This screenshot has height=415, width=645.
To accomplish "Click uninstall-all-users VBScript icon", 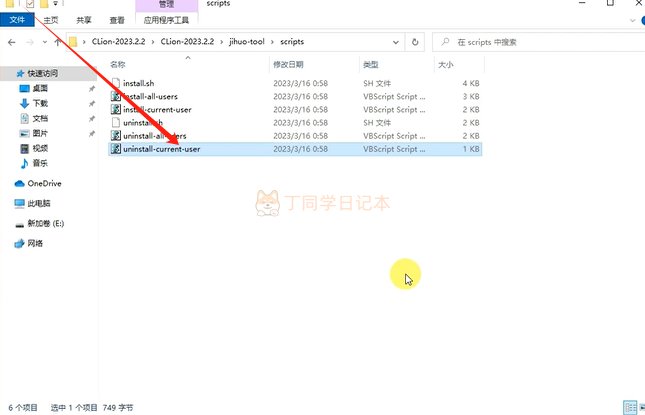I will (116, 136).
